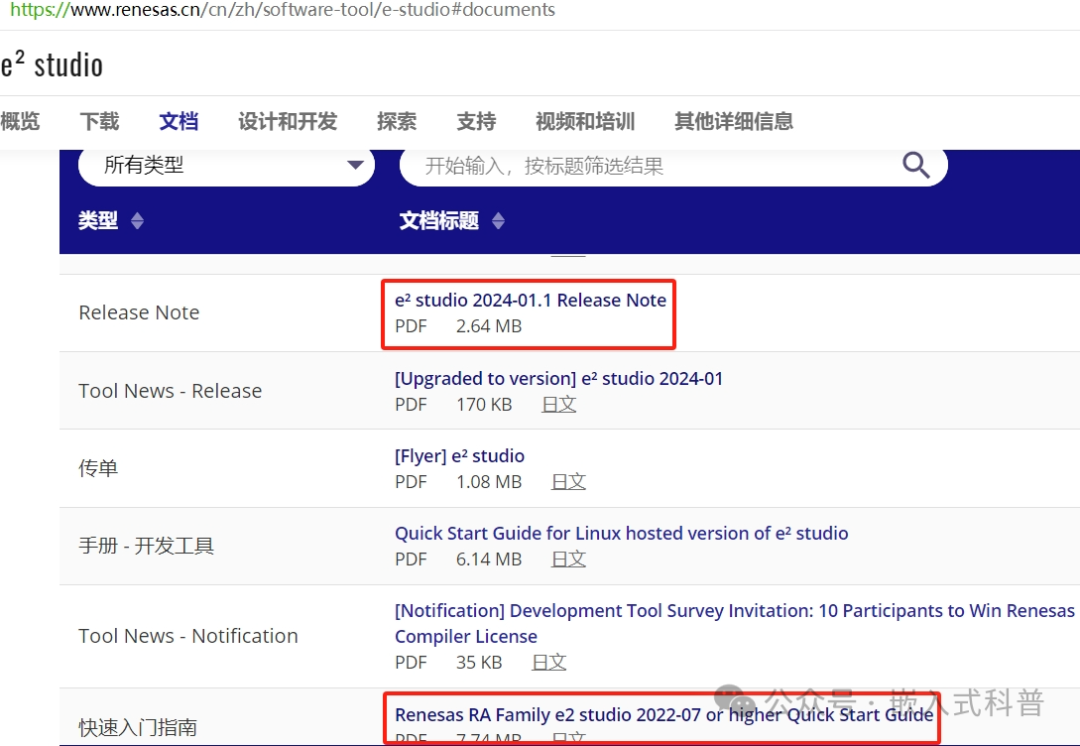1080x746 pixels.
Task: Open the 视频和培训 tab
Action: [585, 121]
